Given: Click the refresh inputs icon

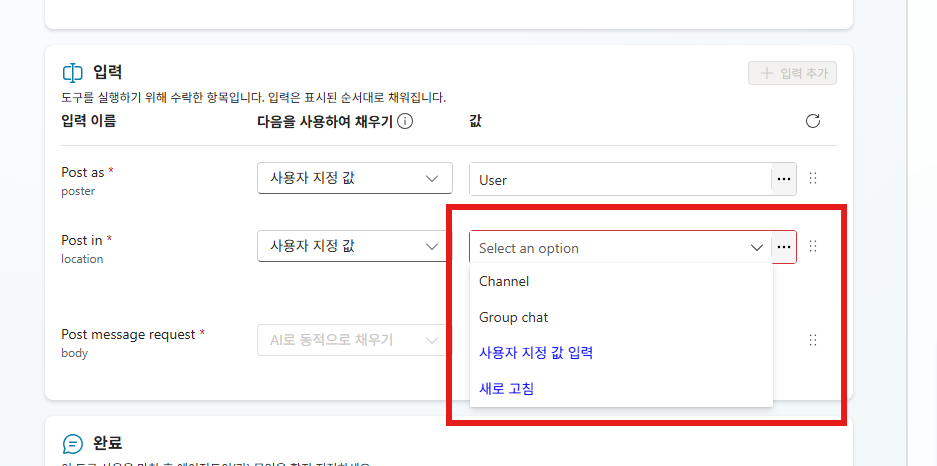Looking at the screenshot, I should click(813, 121).
